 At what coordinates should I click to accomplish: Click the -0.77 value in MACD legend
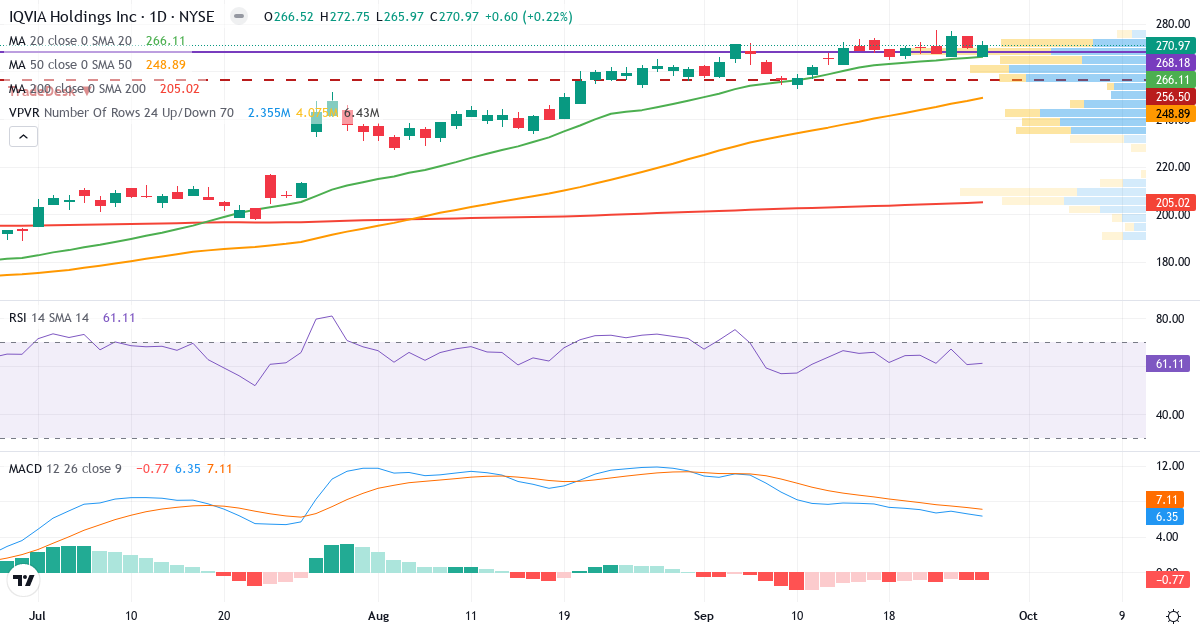pyautogui.click(x=152, y=468)
